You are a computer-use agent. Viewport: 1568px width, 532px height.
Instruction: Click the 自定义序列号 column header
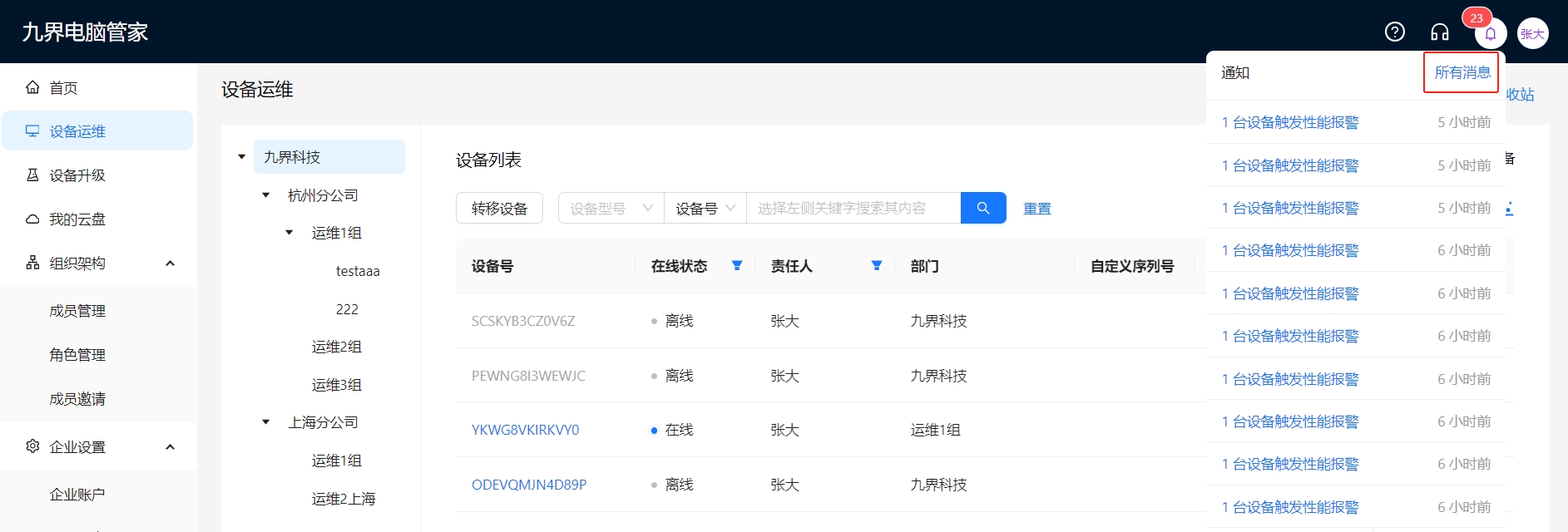[1132, 266]
